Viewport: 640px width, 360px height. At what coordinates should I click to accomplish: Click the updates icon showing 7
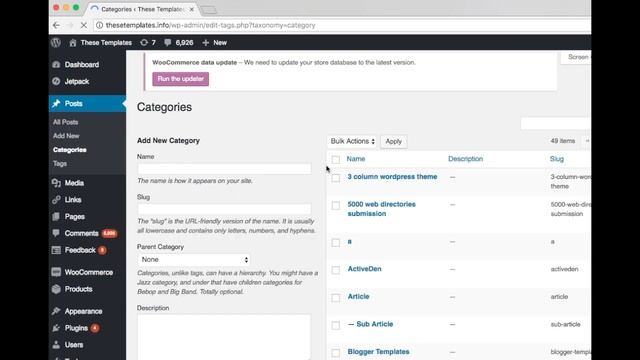point(144,42)
